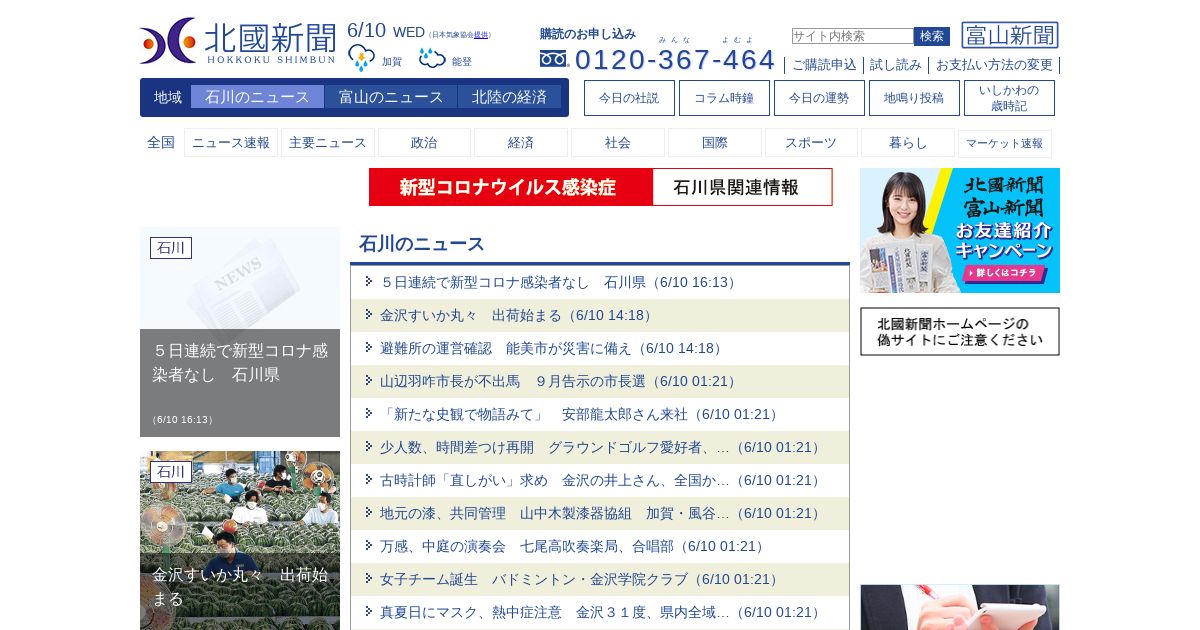Open the partially visible bottom-right ad image
Viewport: 1200px width, 630px height.
tap(960, 607)
